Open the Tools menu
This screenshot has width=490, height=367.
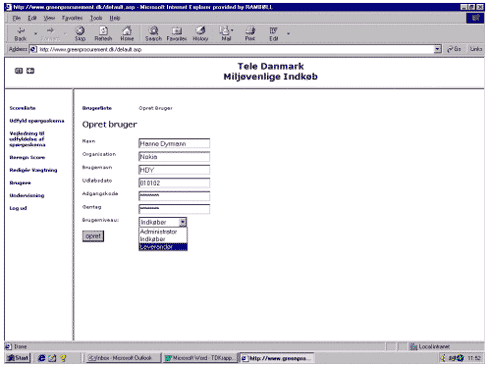coord(96,18)
